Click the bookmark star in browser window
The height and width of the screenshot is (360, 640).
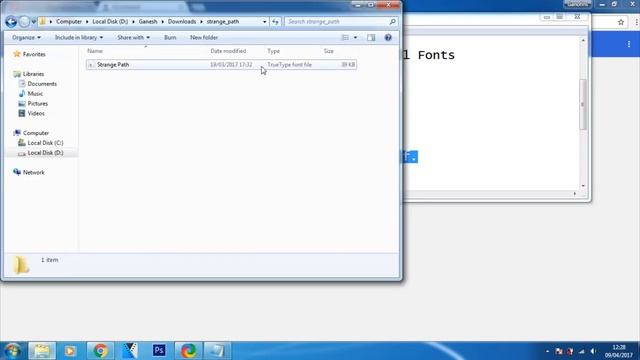[621, 22]
